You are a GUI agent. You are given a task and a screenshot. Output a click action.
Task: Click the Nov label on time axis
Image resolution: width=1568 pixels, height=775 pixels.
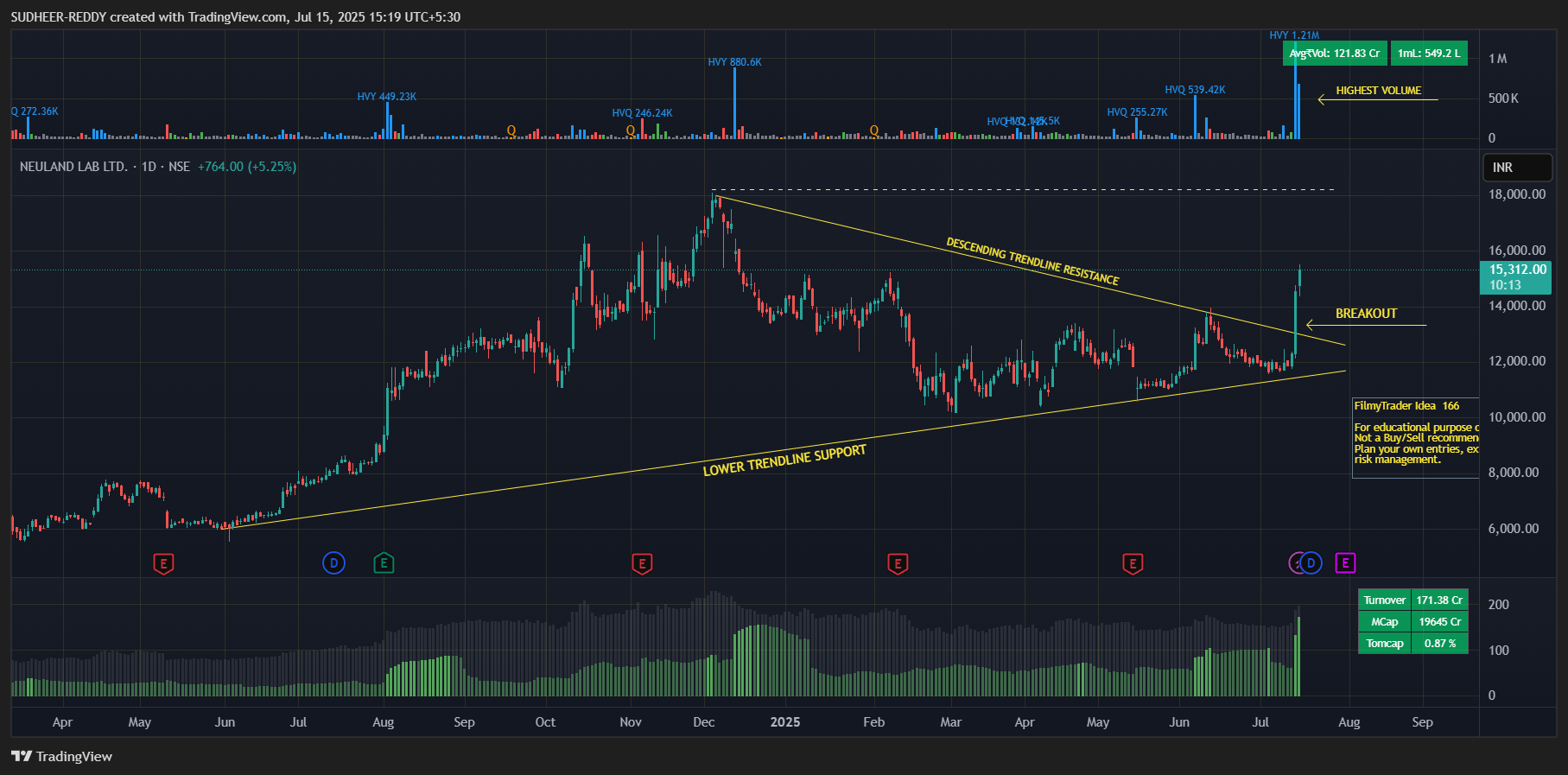click(x=631, y=722)
